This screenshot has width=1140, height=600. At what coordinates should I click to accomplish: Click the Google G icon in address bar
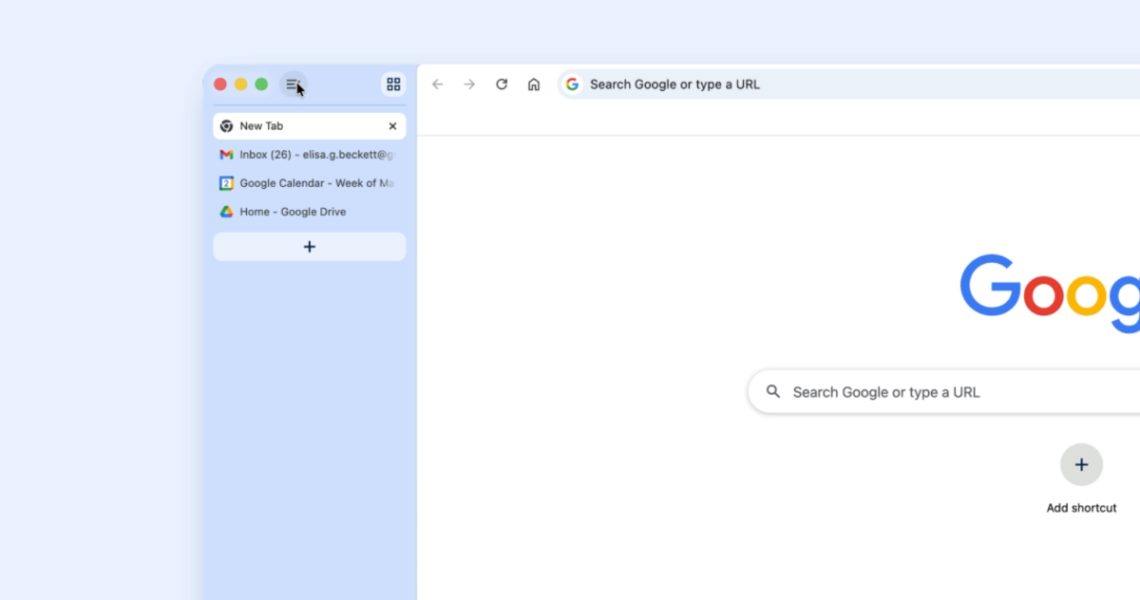pyautogui.click(x=572, y=84)
